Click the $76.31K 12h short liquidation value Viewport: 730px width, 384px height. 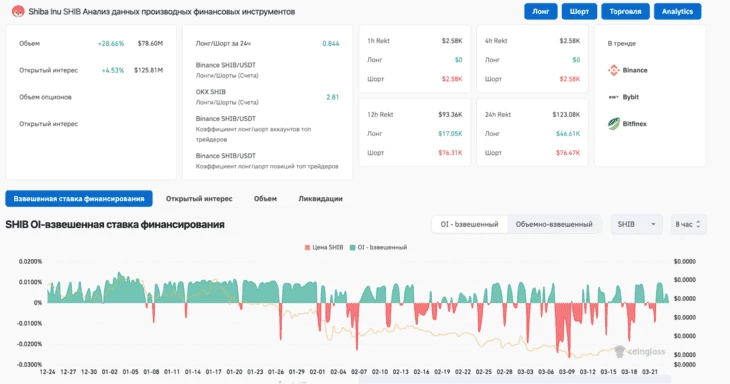tap(450, 153)
